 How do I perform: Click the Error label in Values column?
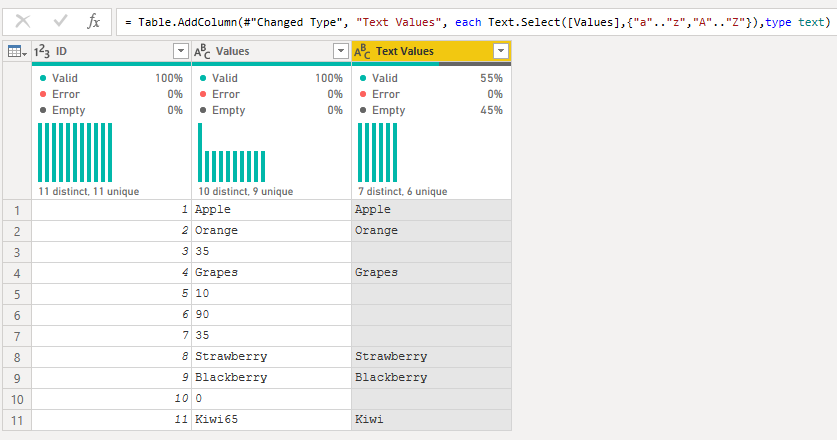[226, 94]
